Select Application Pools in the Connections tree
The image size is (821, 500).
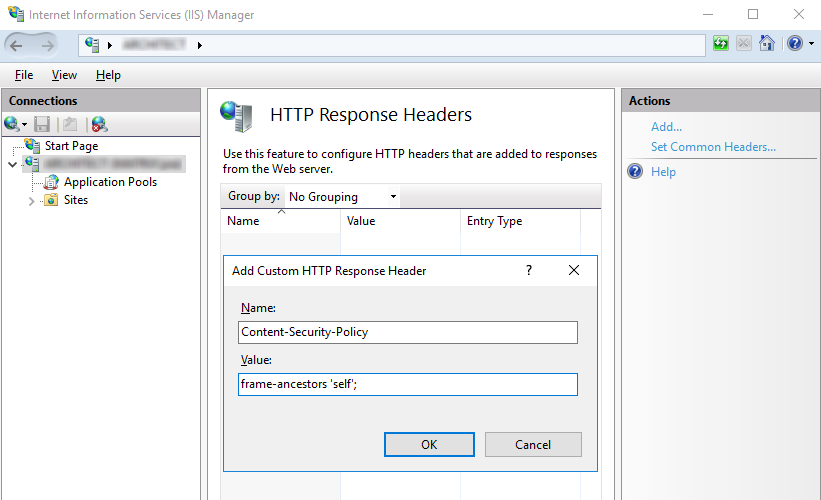click(x=110, y=182)
